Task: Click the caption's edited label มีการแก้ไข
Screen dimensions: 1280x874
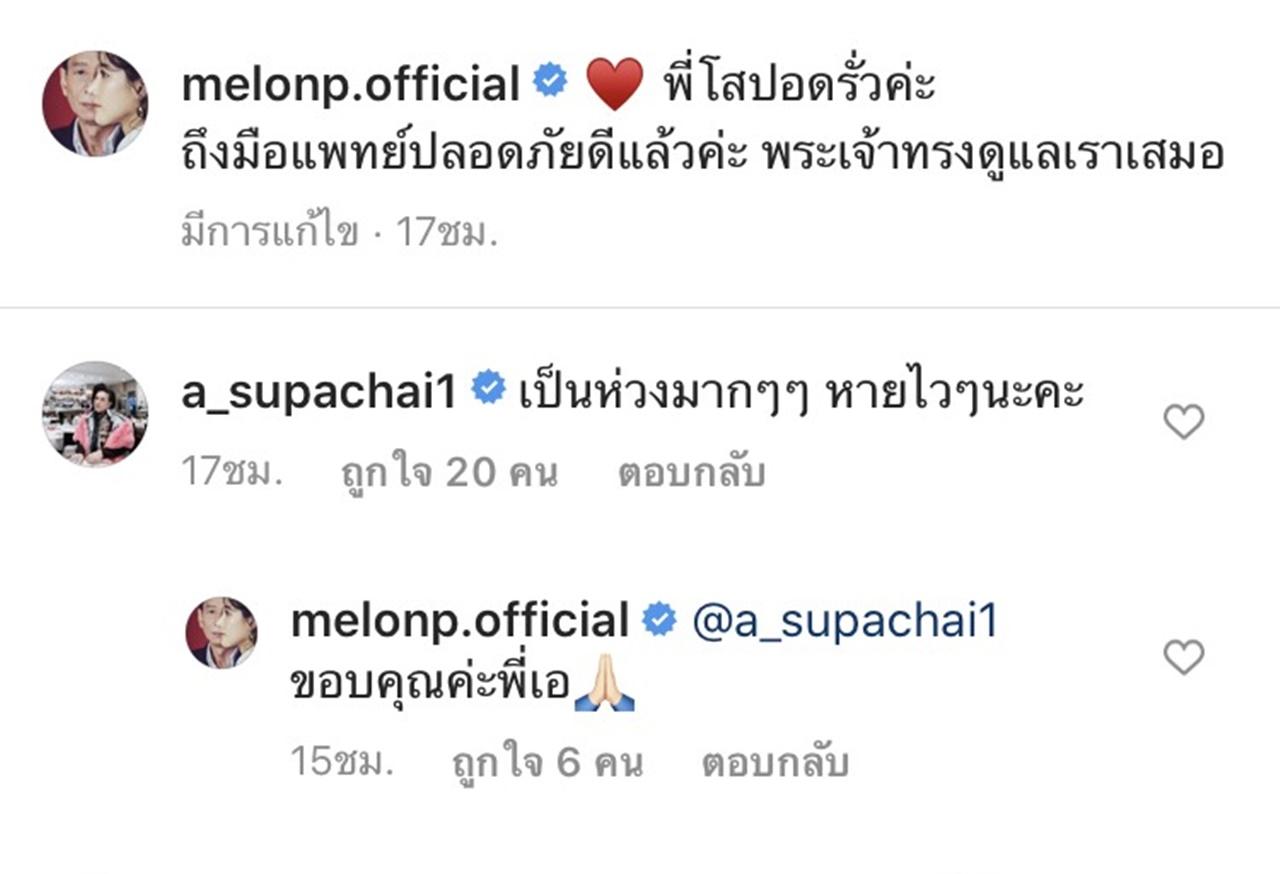Action: click(268, 233)
